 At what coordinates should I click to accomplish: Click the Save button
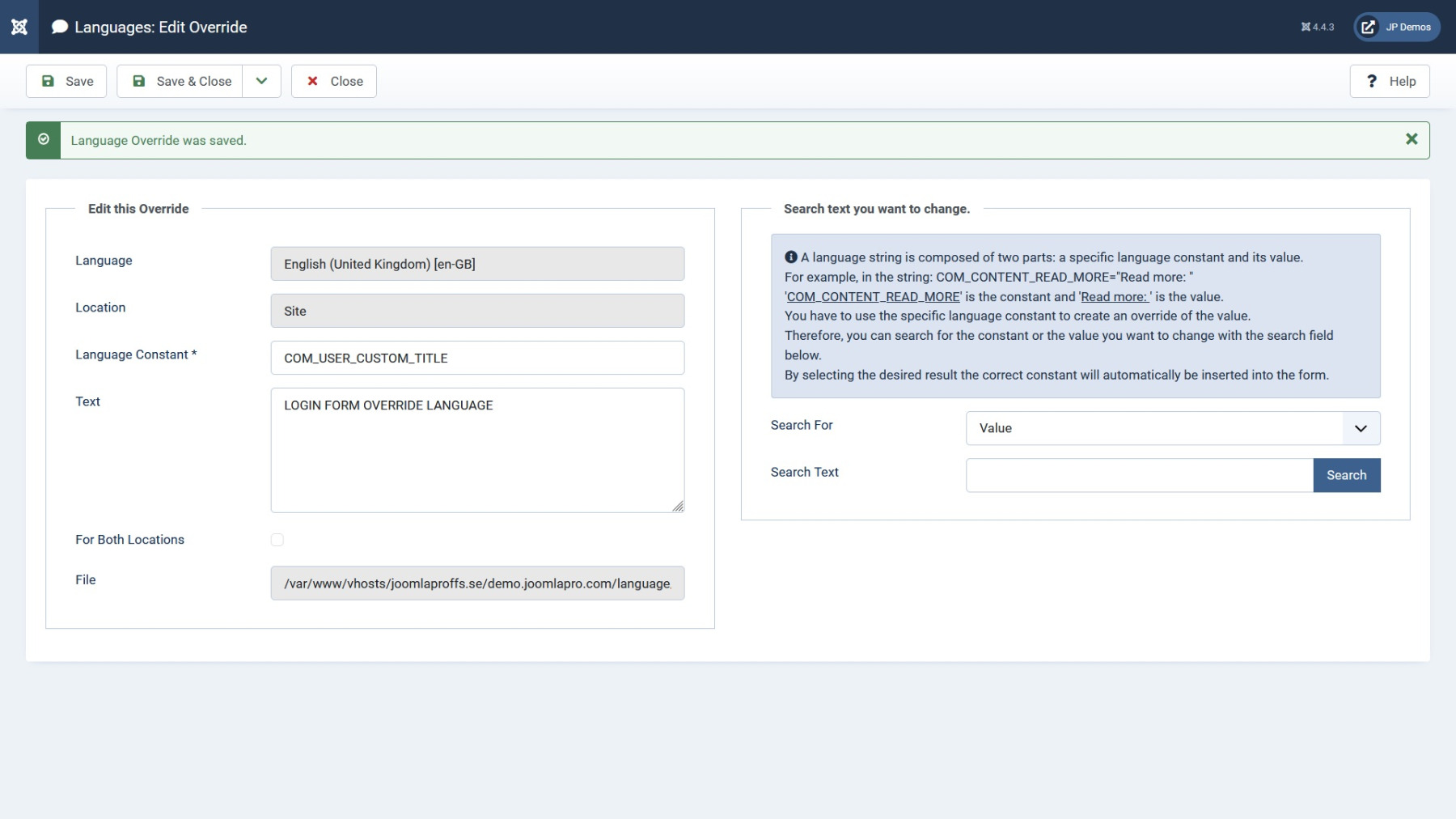(x=66, y=81)
